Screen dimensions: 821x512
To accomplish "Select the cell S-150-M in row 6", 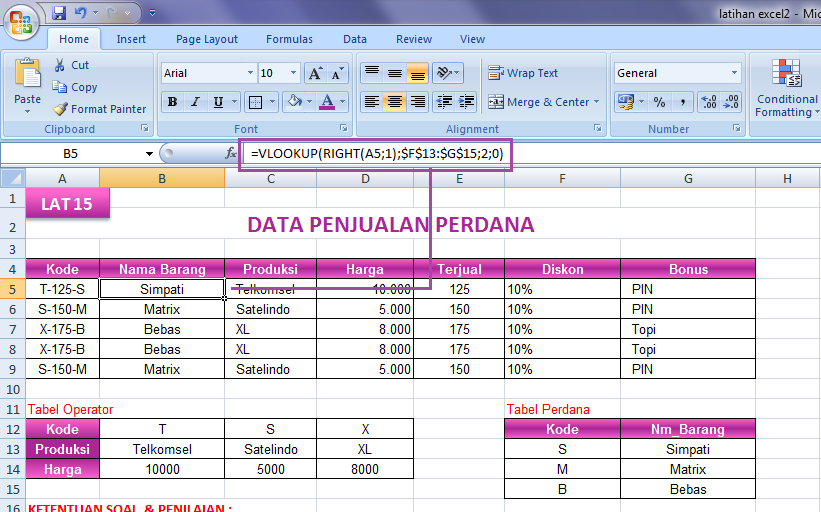I will click(62, 309).
